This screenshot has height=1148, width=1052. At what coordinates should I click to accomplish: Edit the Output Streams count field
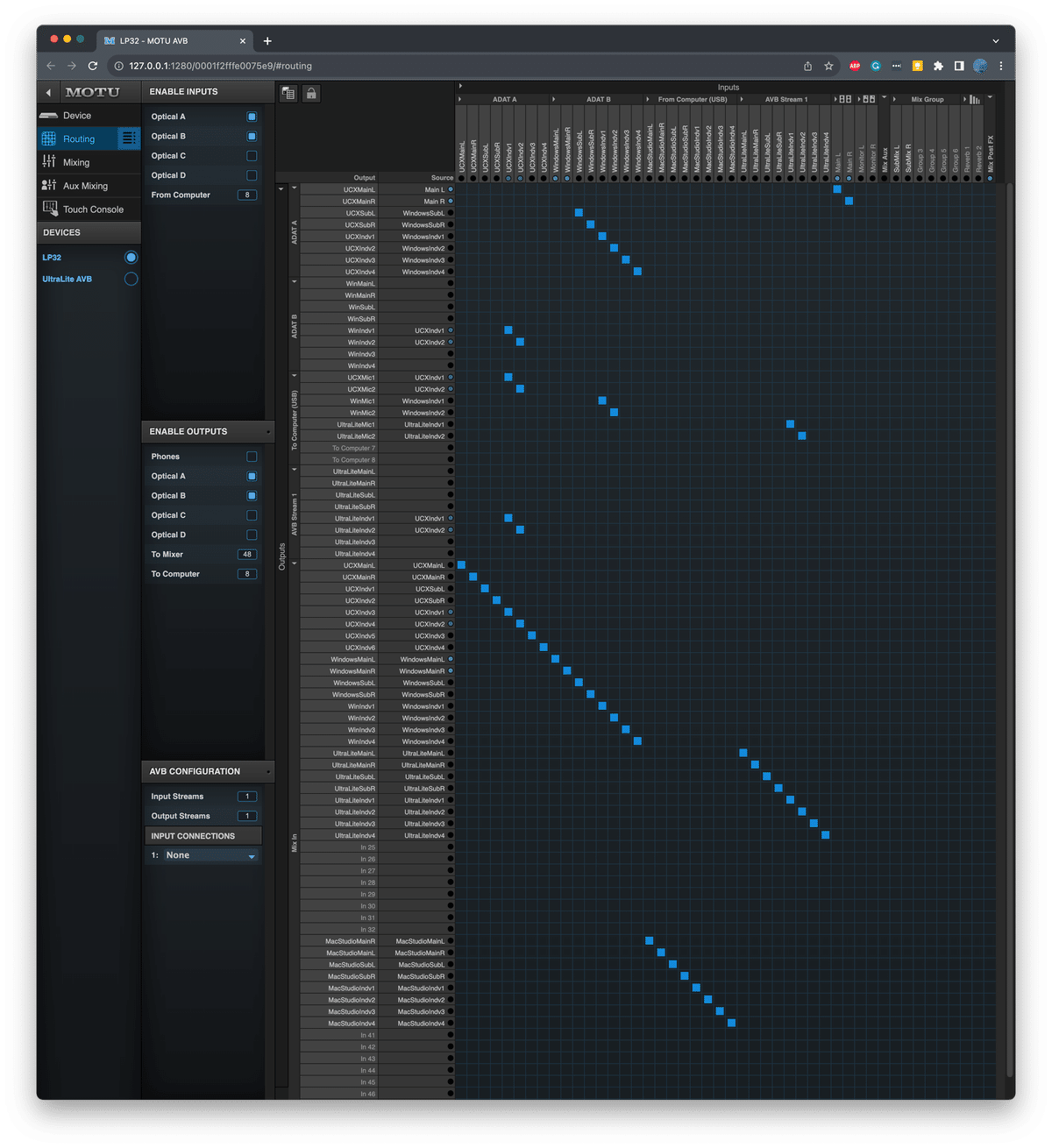[247, 816]
